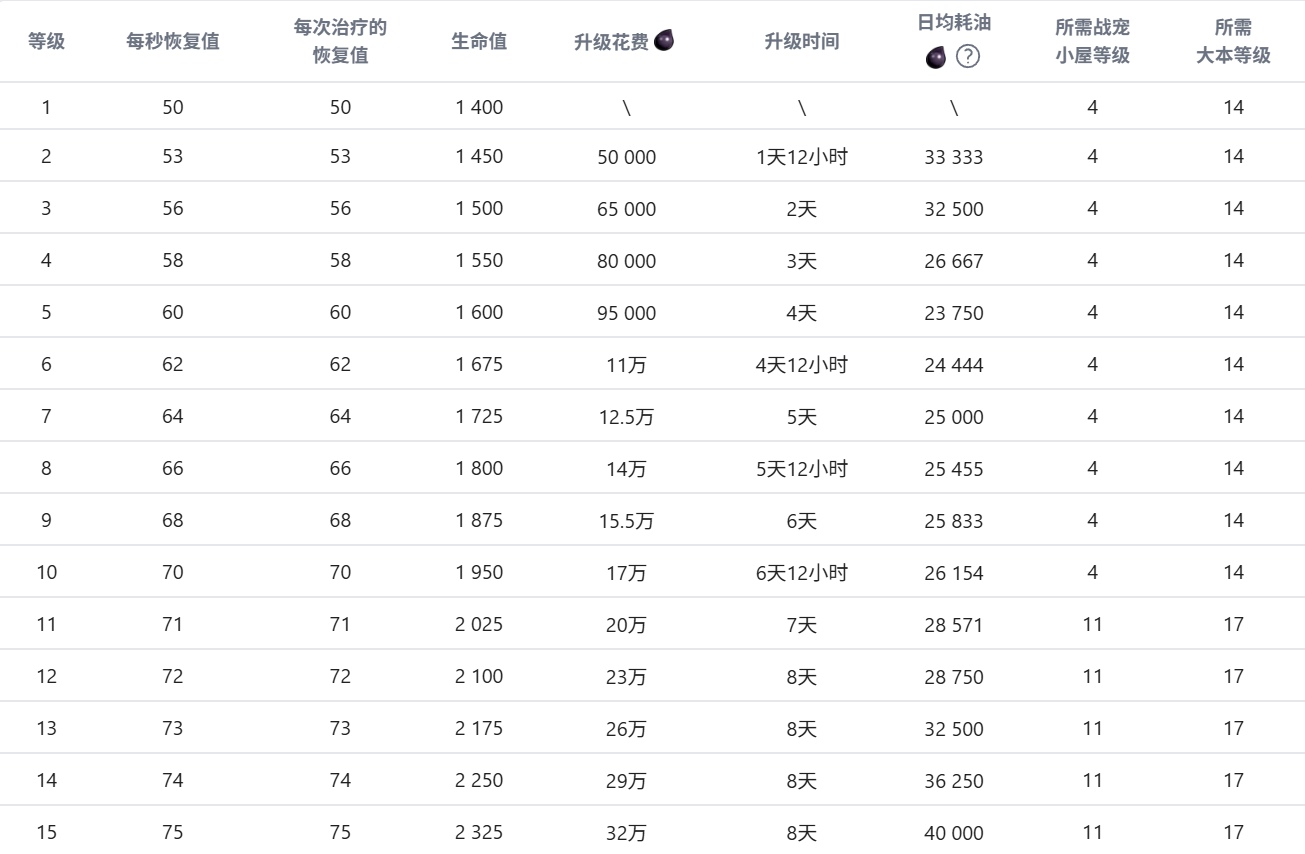Select the upgrade time cell 3天

coord(801,261)
